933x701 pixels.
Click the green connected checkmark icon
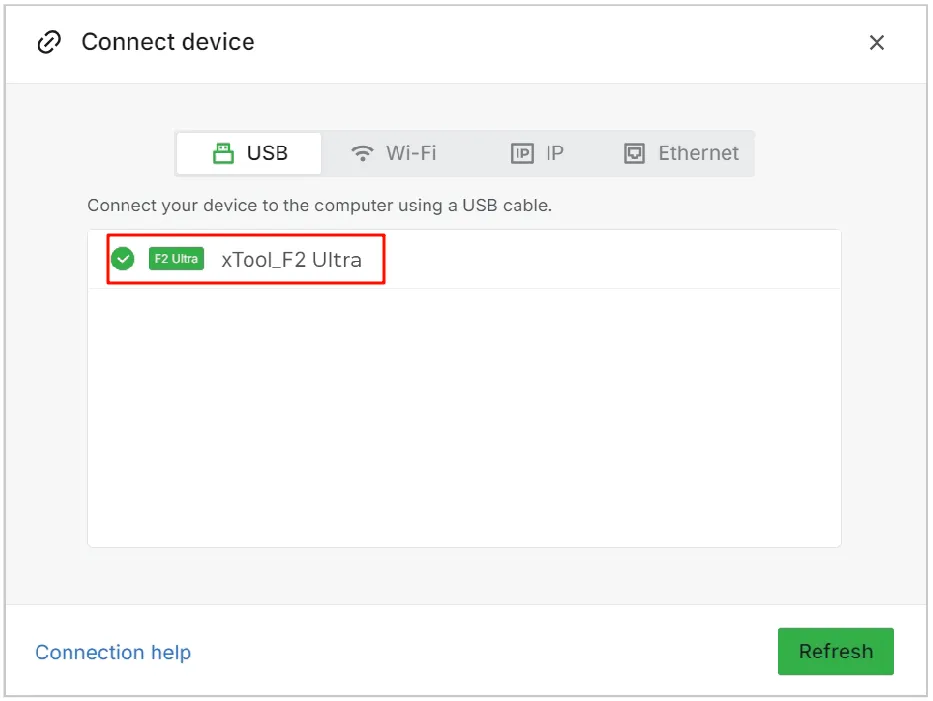tap(123, 259)
